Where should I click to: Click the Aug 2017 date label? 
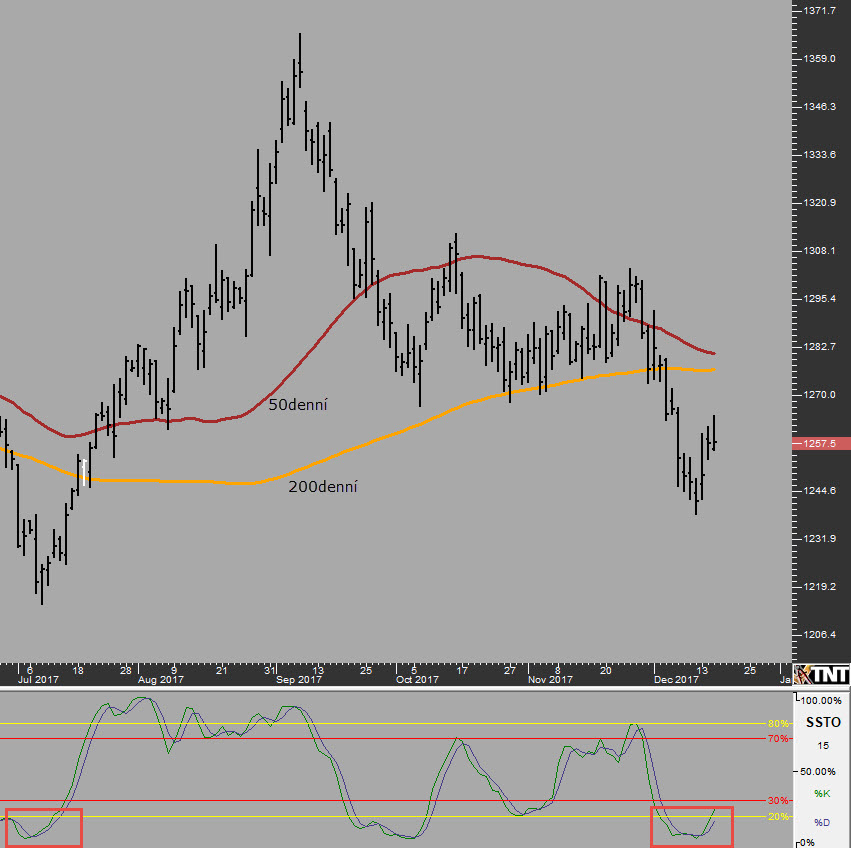[x=161, y=680]
